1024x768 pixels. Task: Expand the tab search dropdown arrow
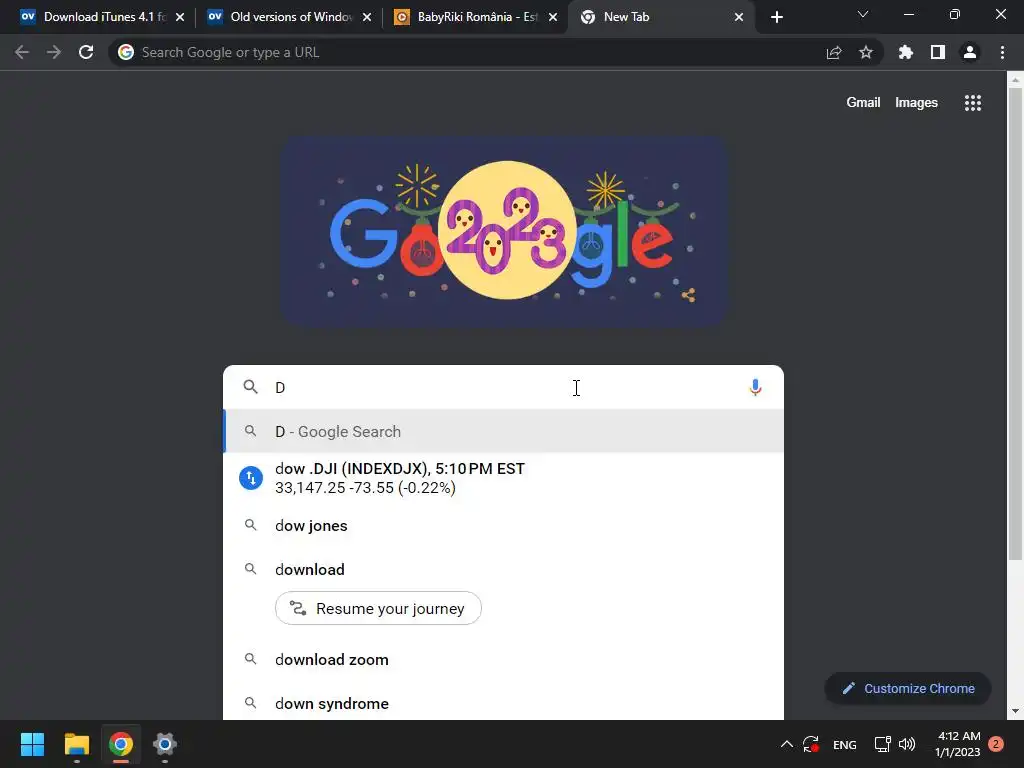[x=863, y=14]
